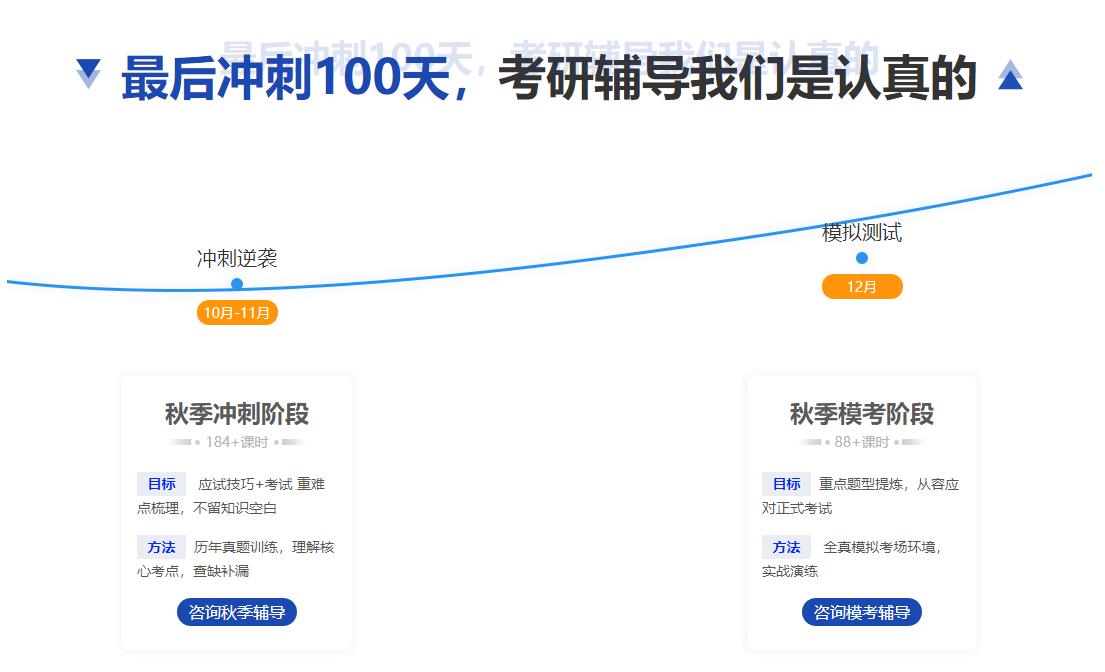This screenshot has width=1105, height=672.
Task: Click the 目标 label in the 秋季冲刺阶段 card
Action: click(x=160, y=483)
